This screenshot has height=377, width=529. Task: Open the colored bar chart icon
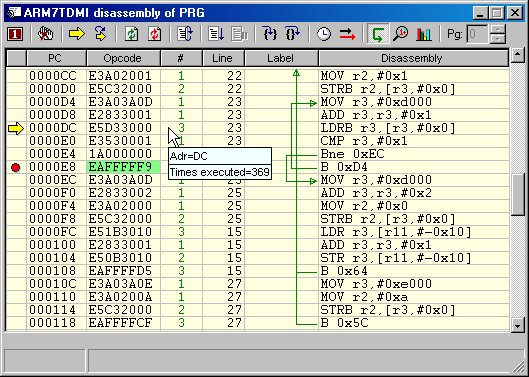[x=424, y=34]
